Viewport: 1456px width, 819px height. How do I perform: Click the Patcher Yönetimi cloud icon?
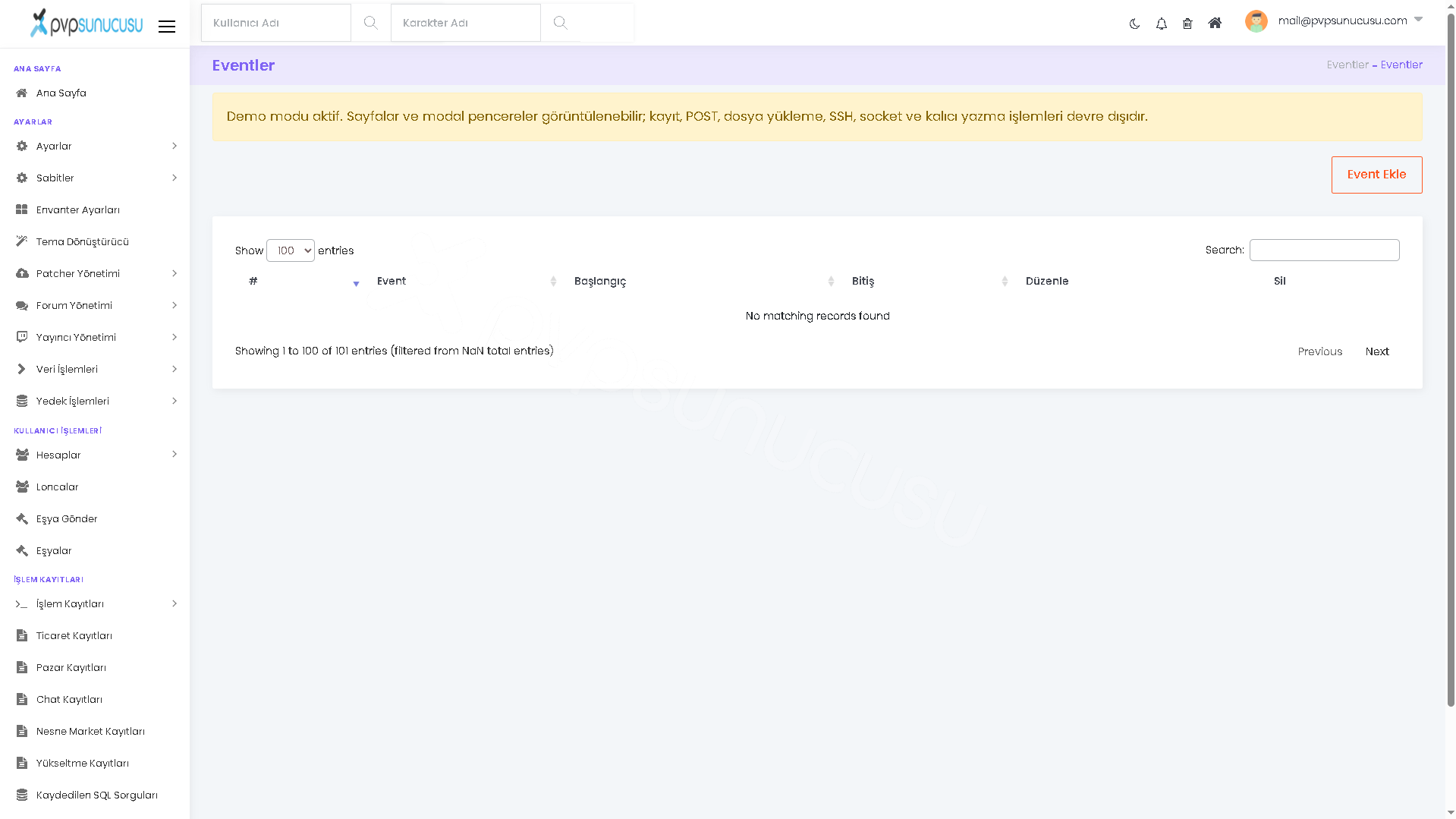pyautogui.click(x=22, y=274)
